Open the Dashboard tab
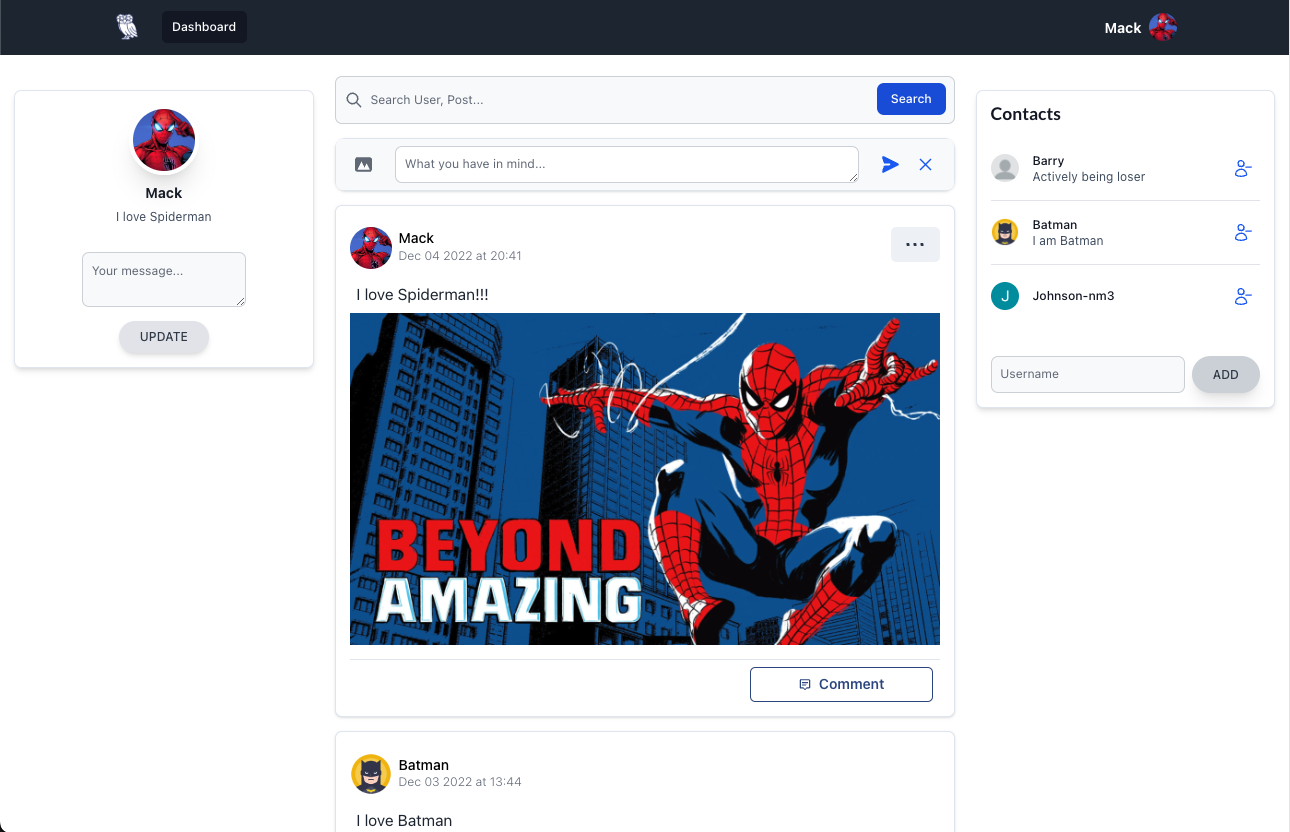Image resolution: width=1290 pixels, height=832 pixels. 204,27
